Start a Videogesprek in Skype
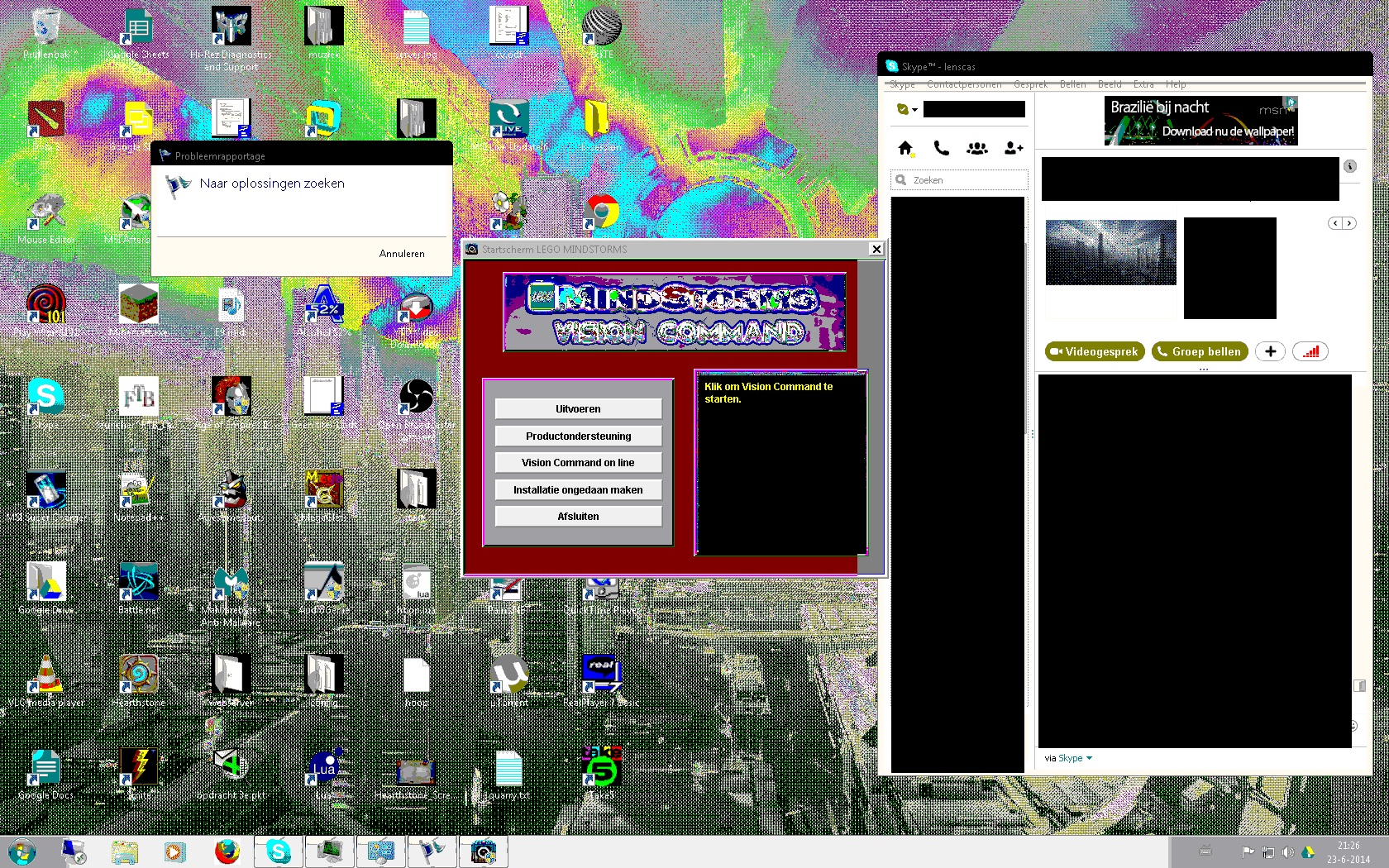1389x868 pixels. pos(1095,351)
